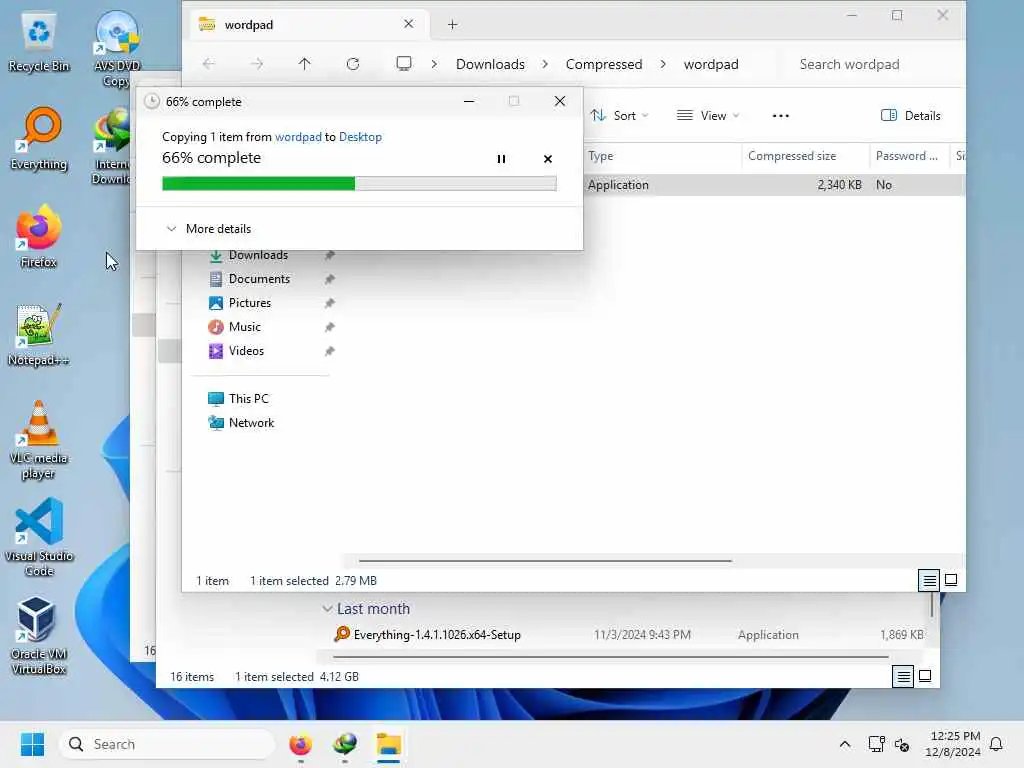Open Downloads in the navigation pane
Viewport: 1024px width, 768px height.
[x=257, y=255]
